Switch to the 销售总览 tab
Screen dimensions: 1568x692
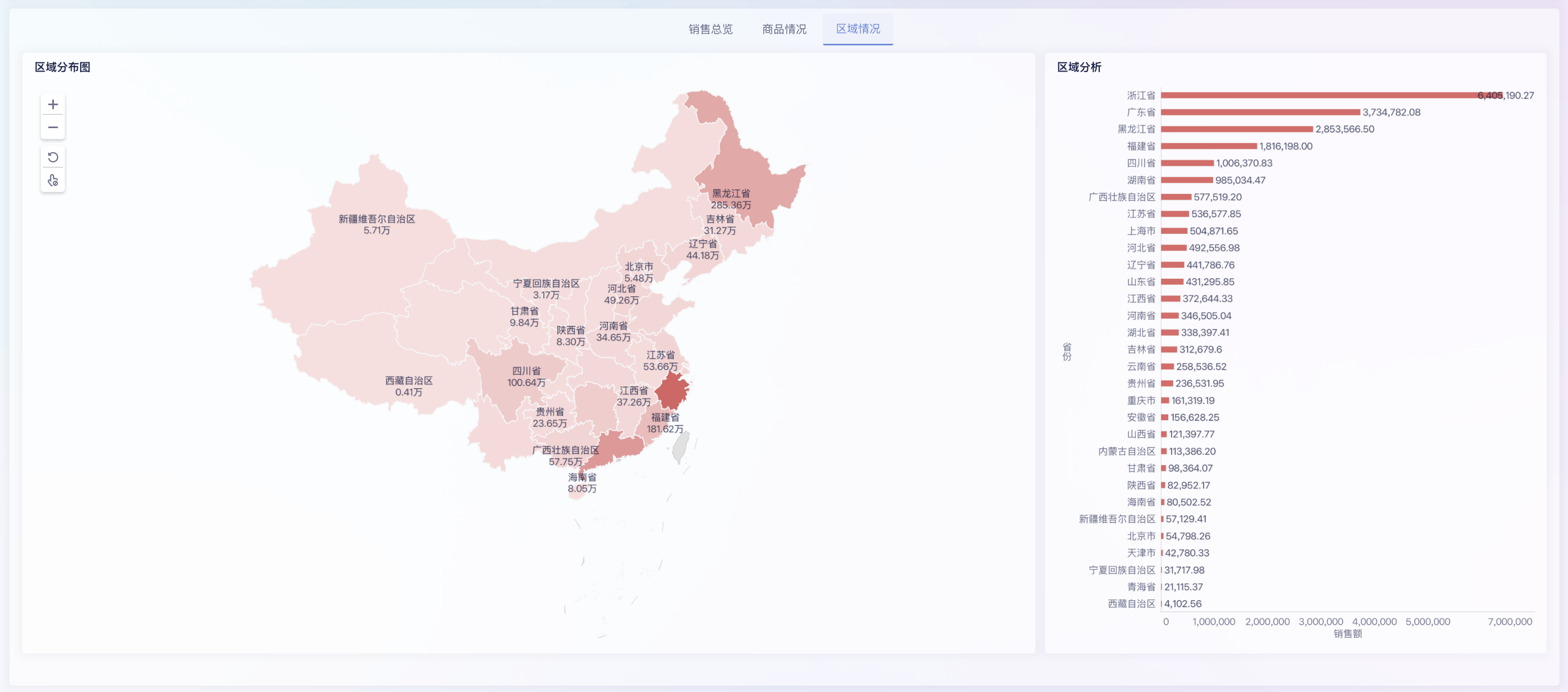click(710, 29)
